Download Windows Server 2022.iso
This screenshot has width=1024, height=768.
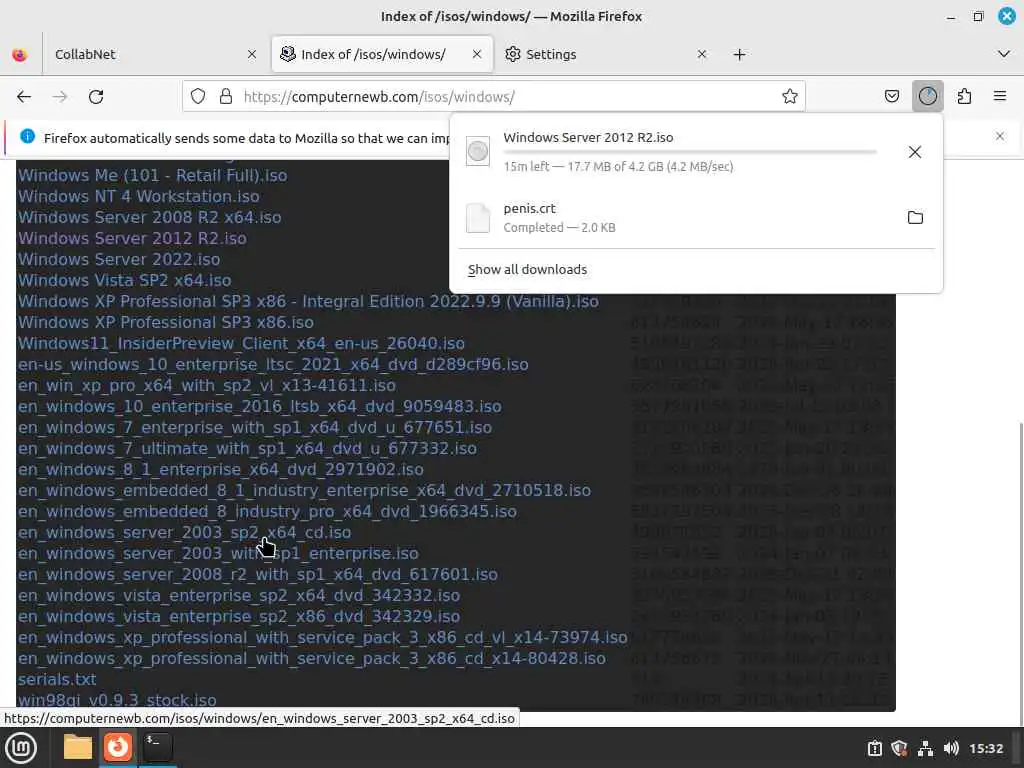tap(119, 259)
